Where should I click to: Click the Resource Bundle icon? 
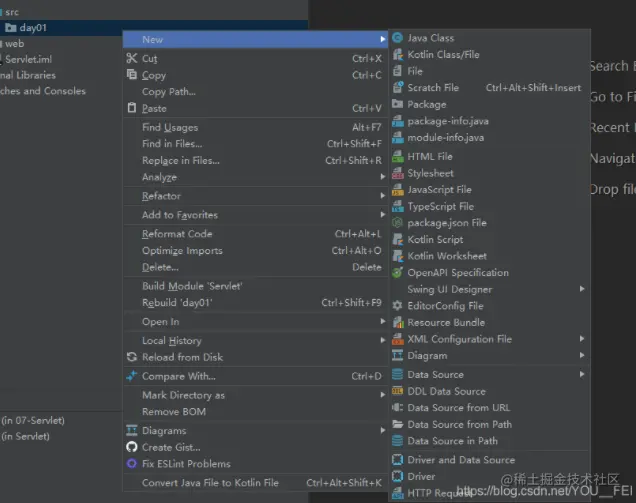(398, 322)
